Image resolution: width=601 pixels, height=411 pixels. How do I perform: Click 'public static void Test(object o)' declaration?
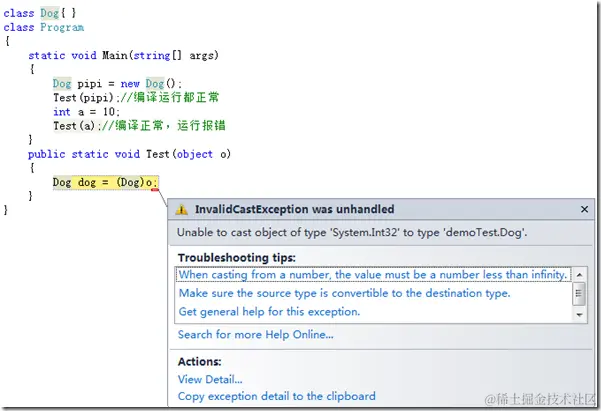[129, 154]
